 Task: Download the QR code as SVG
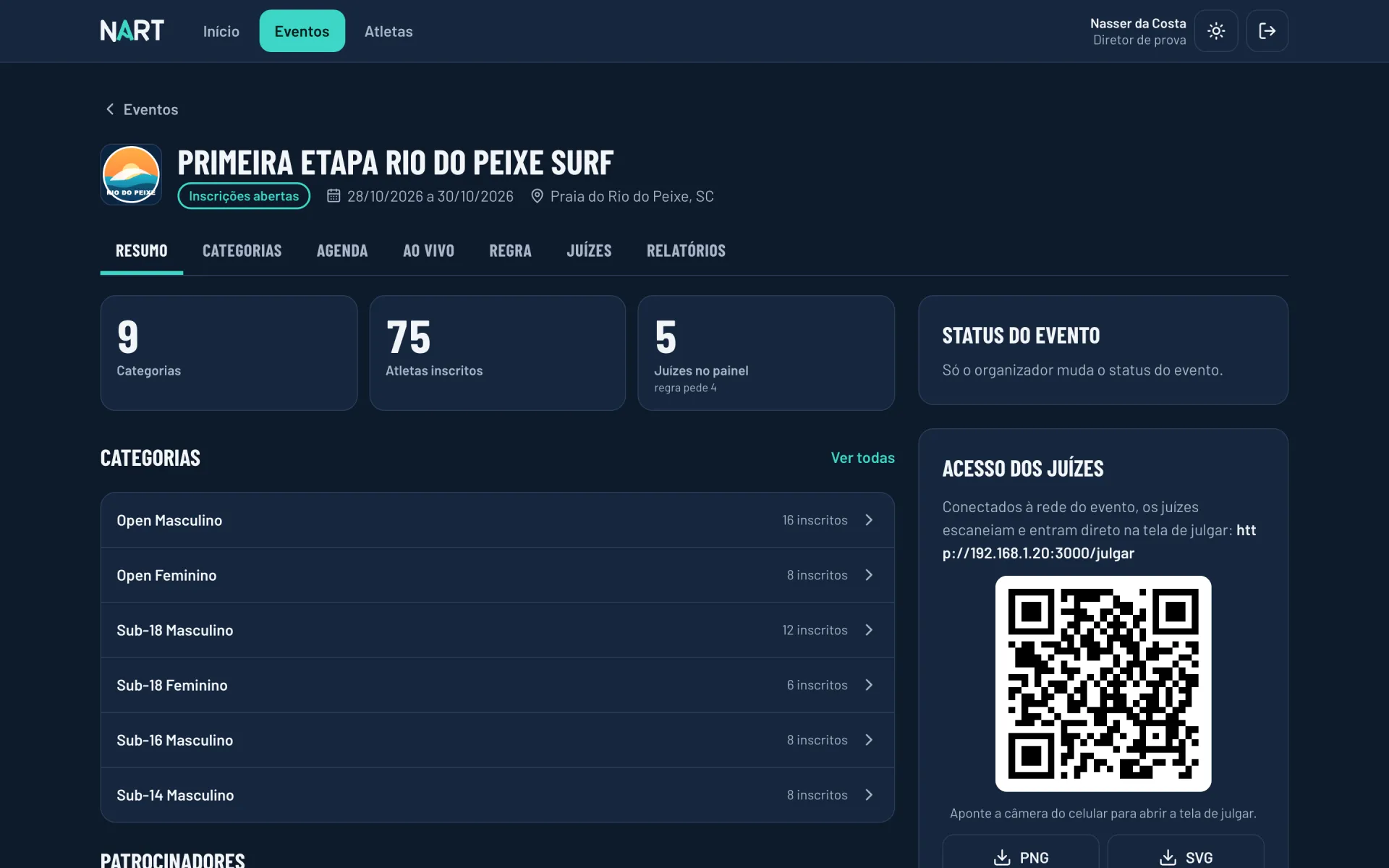1186,852
